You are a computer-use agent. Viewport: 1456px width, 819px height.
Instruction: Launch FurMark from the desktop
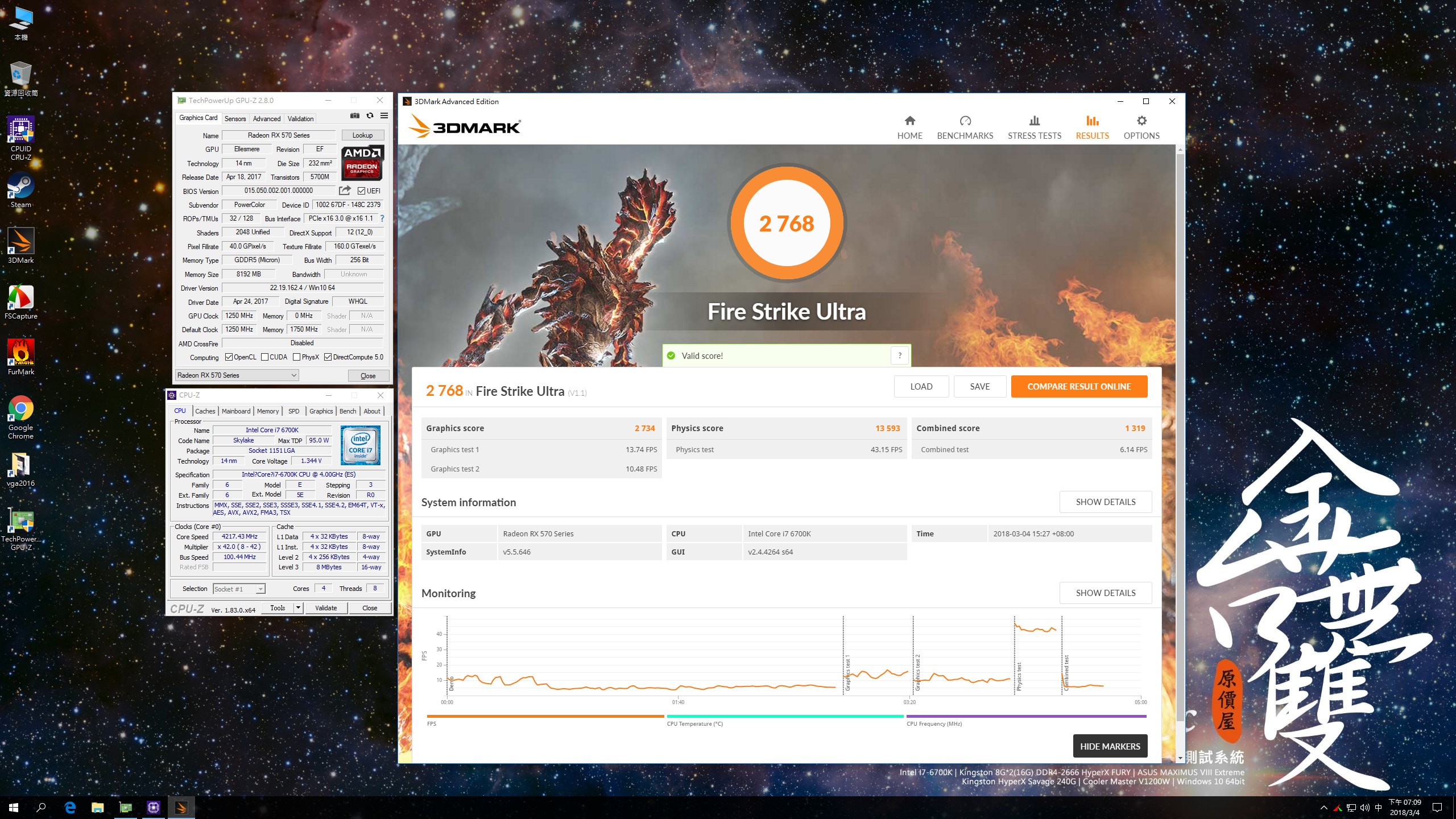(21, 357)
